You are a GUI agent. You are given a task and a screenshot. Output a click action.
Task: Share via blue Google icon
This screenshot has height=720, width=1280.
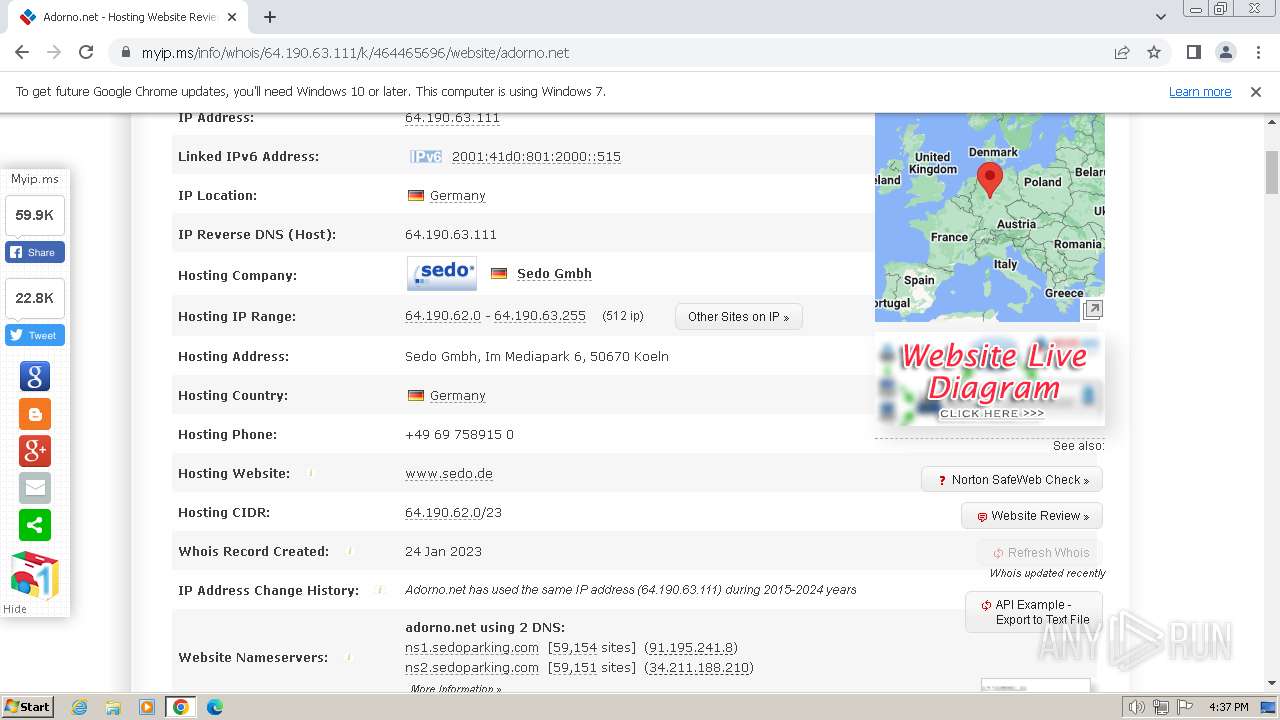(35, 376)
